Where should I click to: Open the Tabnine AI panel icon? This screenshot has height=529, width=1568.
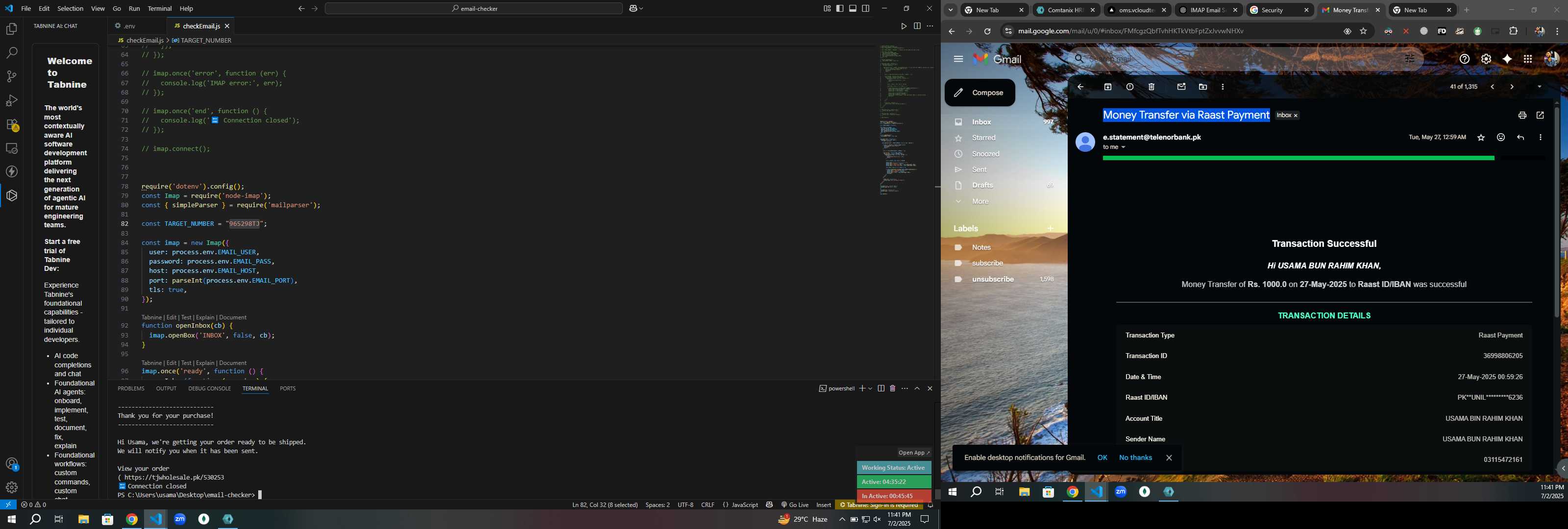click(x=12, y=195)
